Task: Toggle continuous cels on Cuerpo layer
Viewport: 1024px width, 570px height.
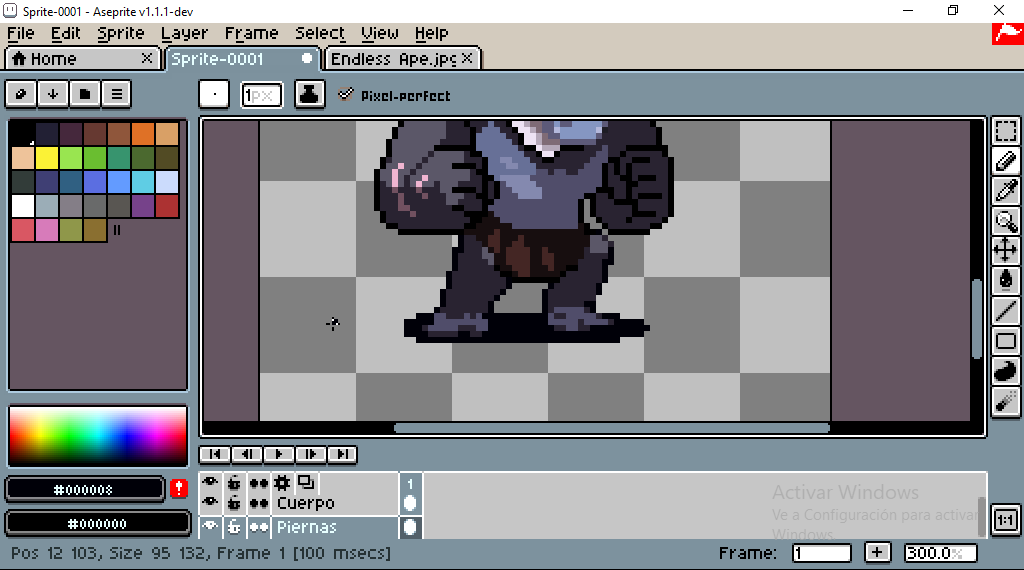Action: (x=259, y=503)
